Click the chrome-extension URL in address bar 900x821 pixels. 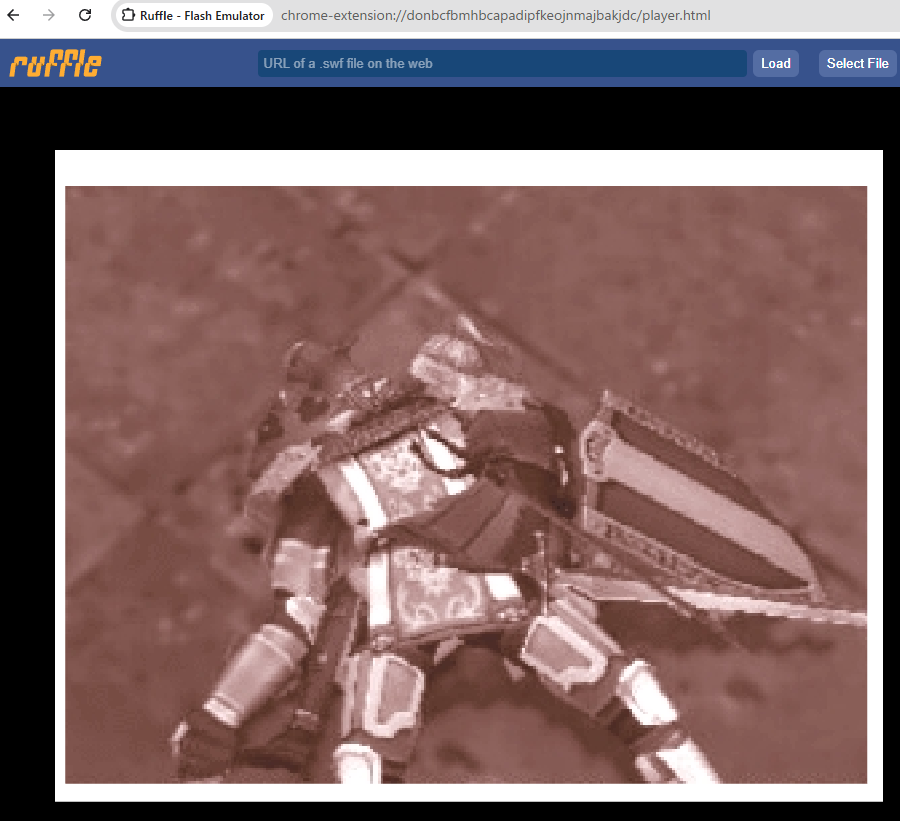tap(495, 16)
